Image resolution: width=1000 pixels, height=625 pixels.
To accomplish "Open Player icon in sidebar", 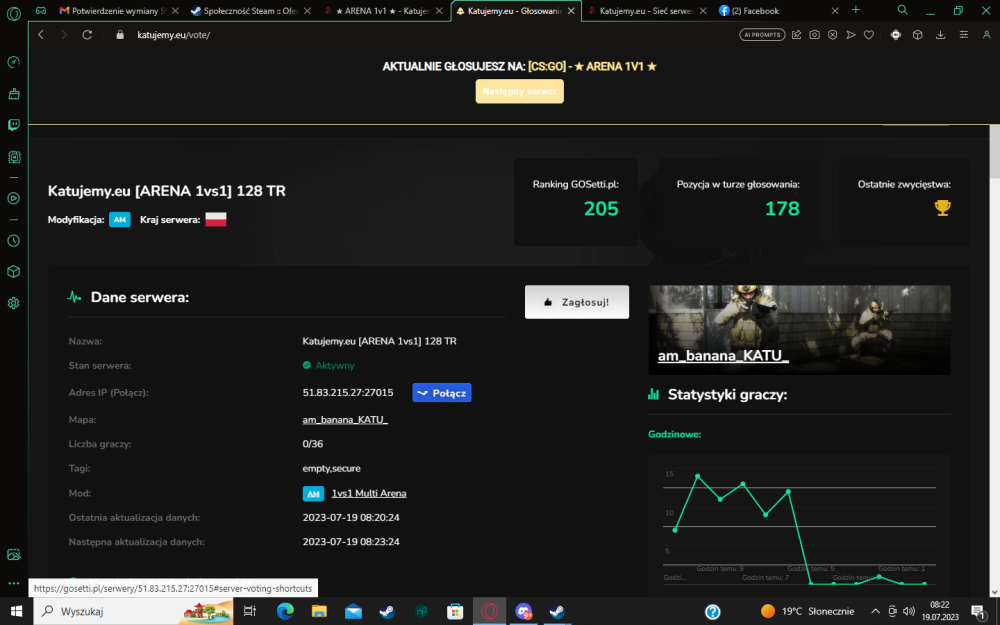I will (x=13, y=198).
